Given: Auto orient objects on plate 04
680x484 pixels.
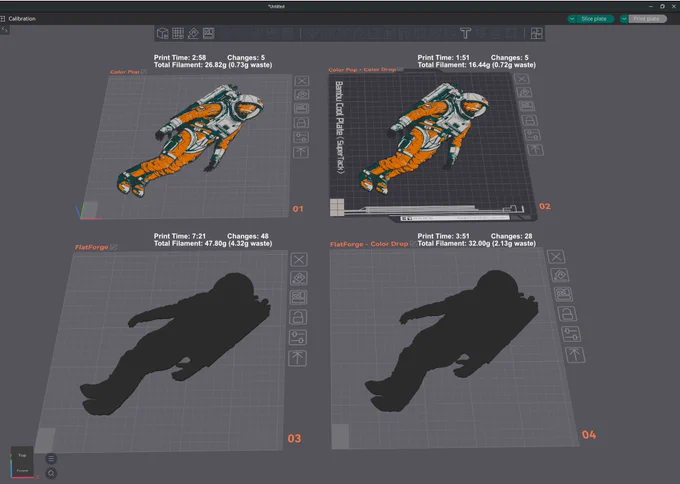Looking at the screenshot, I should click(560, 275).
